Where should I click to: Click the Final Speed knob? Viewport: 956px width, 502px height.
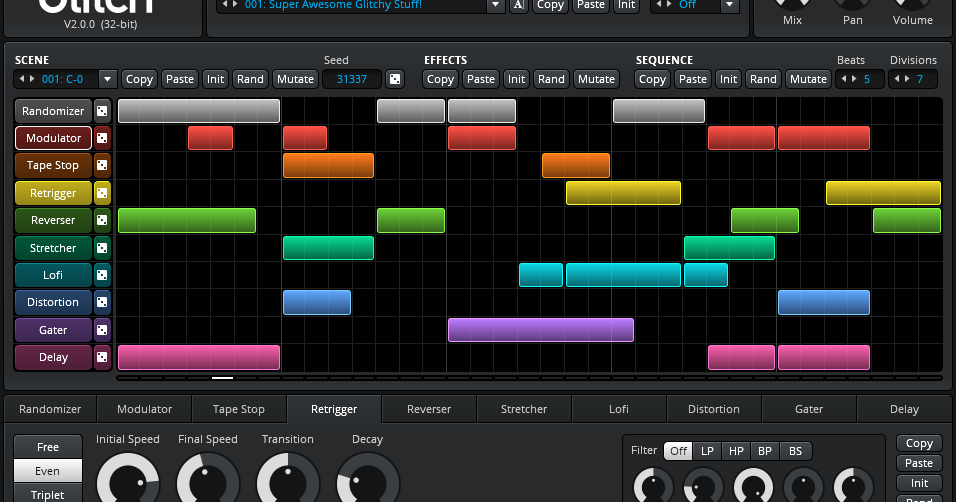pos(208,482)
